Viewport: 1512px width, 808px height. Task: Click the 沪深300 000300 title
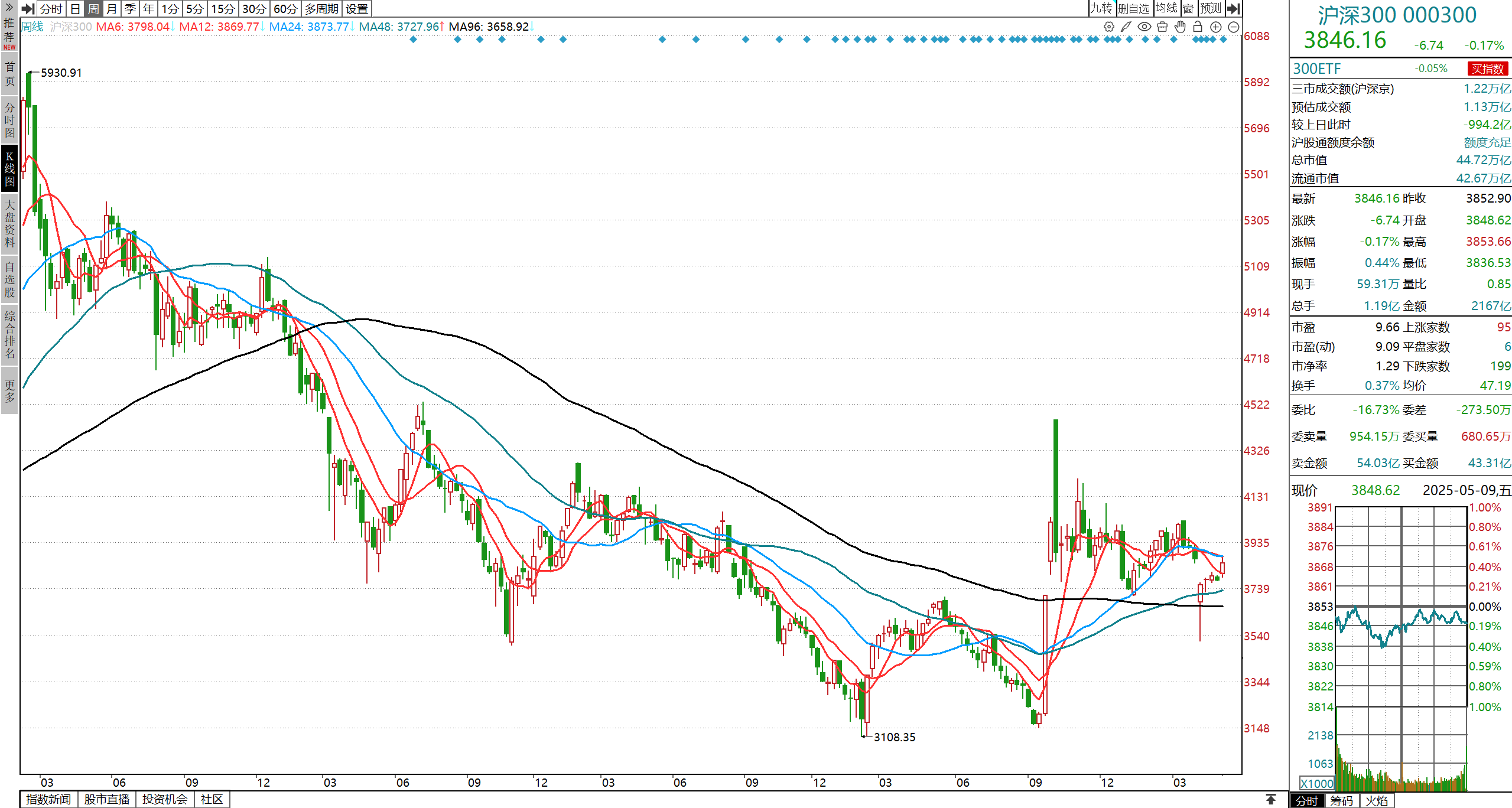1397,15
